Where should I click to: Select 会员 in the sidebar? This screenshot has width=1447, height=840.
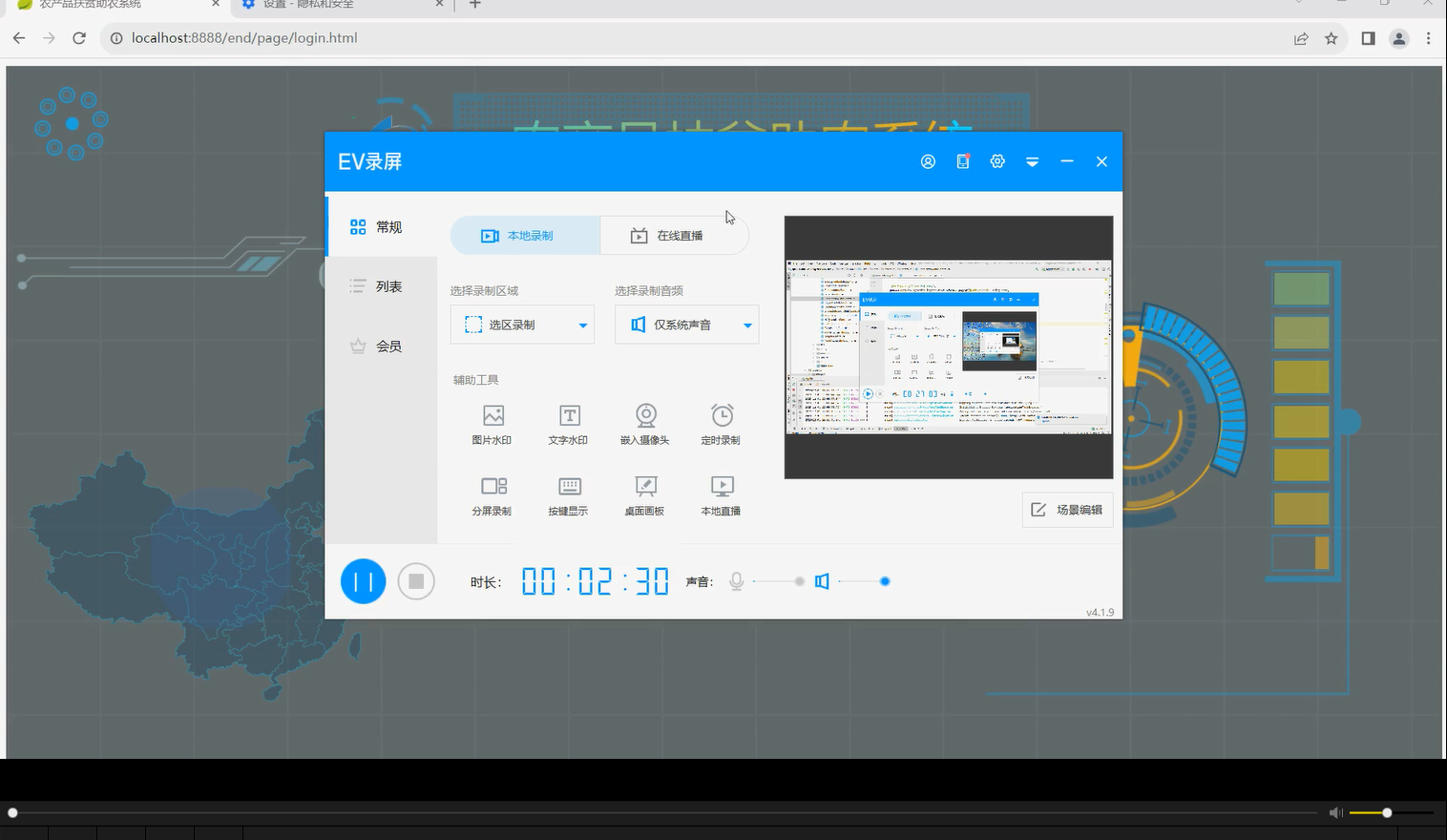click(381, 346)
